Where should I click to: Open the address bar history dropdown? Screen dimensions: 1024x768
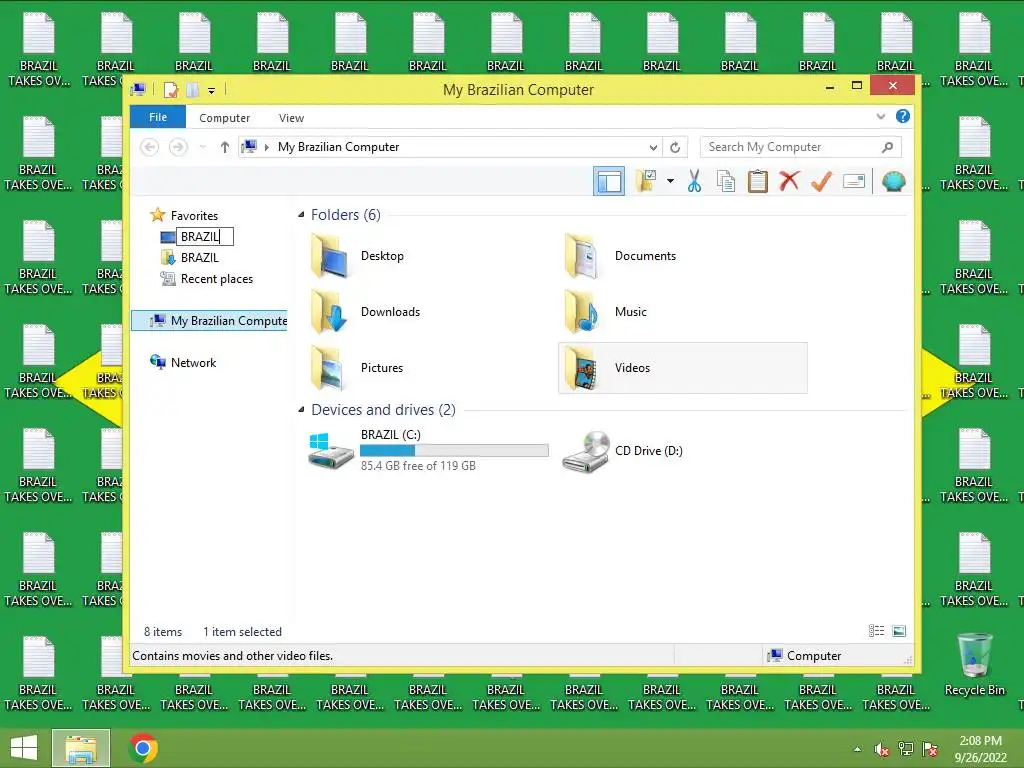coord(653,147)
